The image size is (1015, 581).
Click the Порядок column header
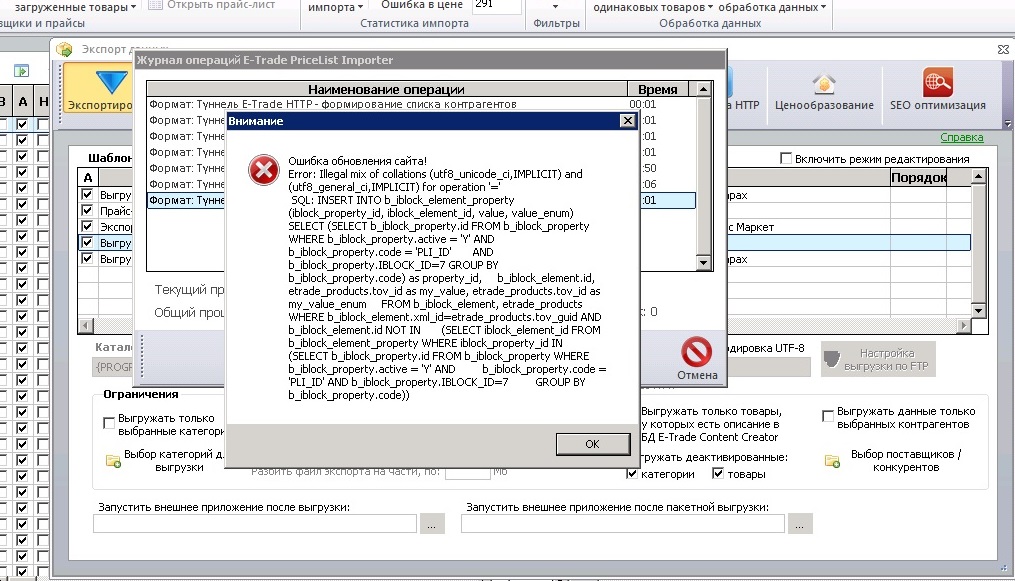coord(919,177)
